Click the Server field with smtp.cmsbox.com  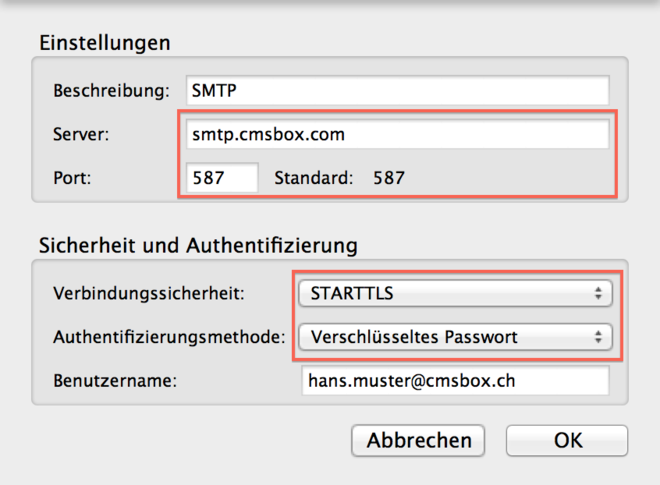(396, 134)
